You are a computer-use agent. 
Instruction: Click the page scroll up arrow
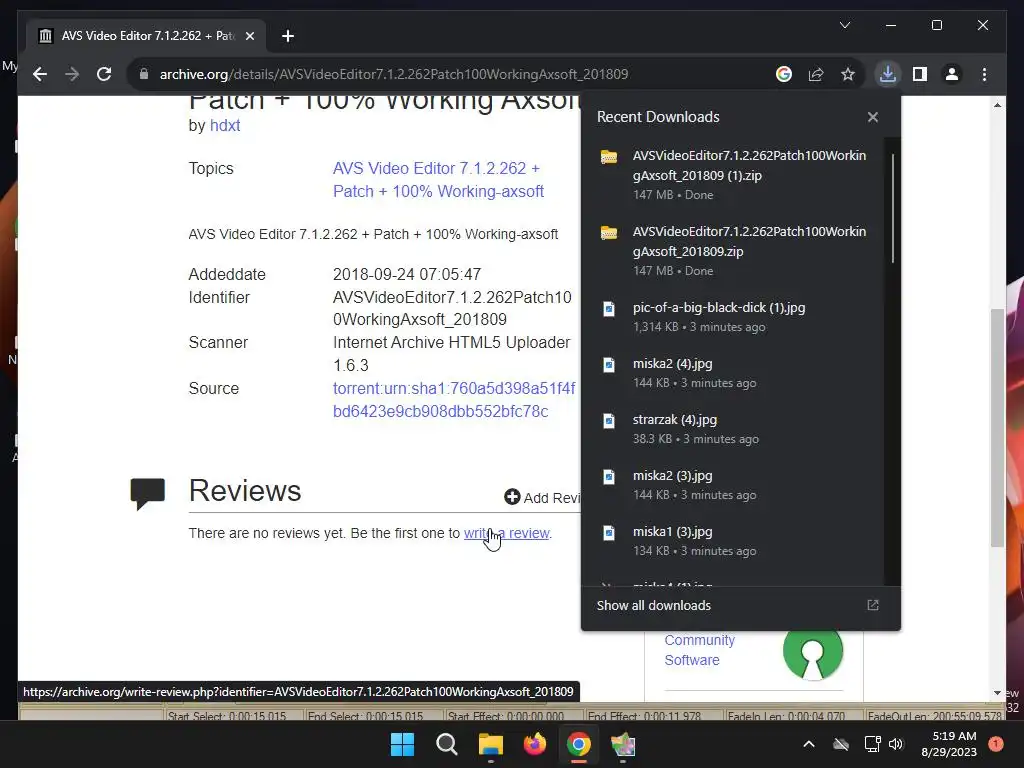[997, 104]
